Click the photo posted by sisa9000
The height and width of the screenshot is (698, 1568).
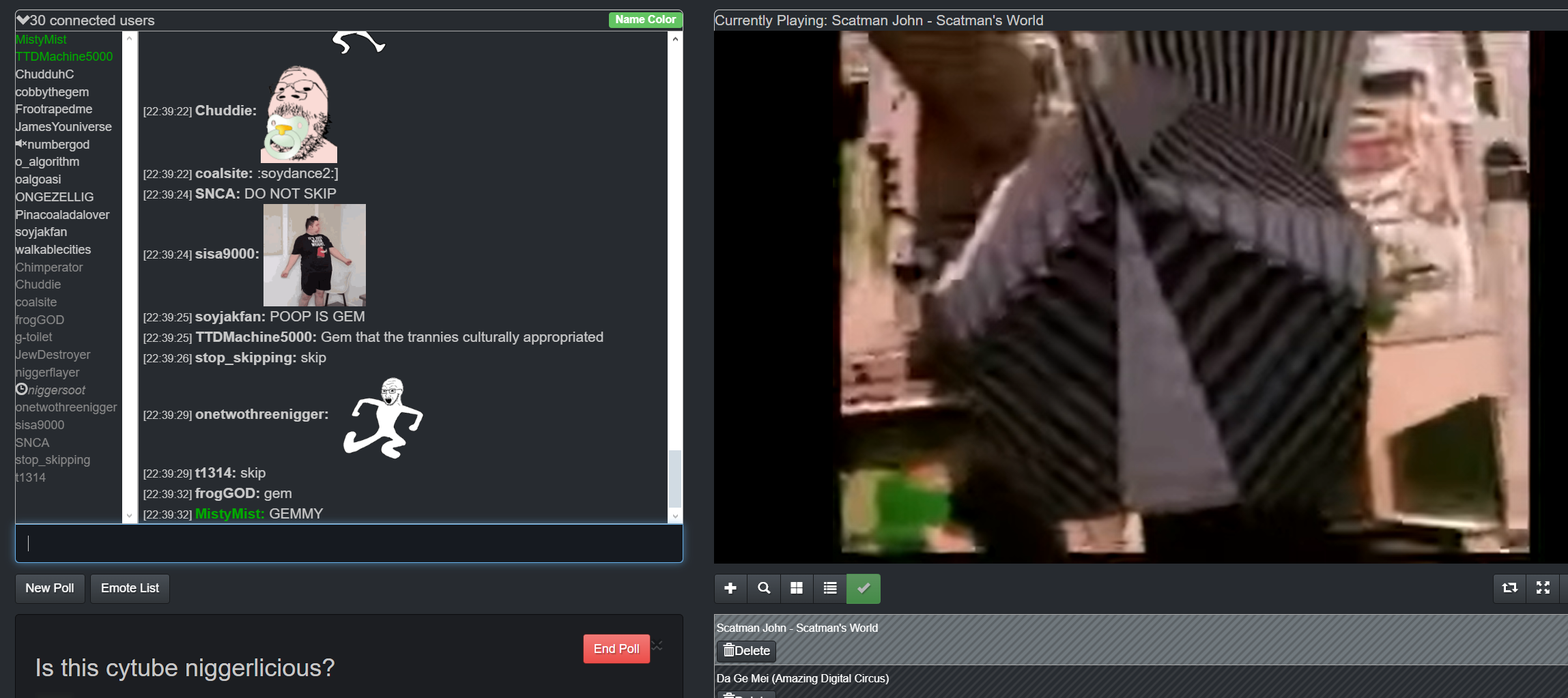coord(315,255)
